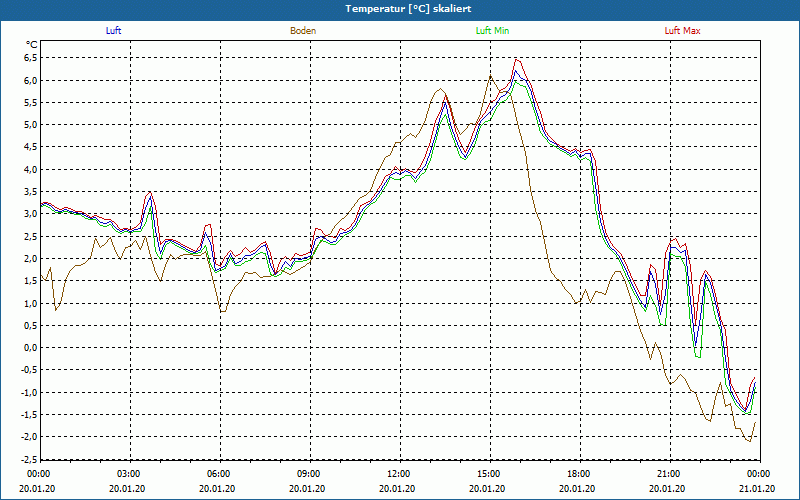This screenshot has height=500, width=800.
Task: Toggle the 'Luft Max' legend entry
Action: coord(683,31)
